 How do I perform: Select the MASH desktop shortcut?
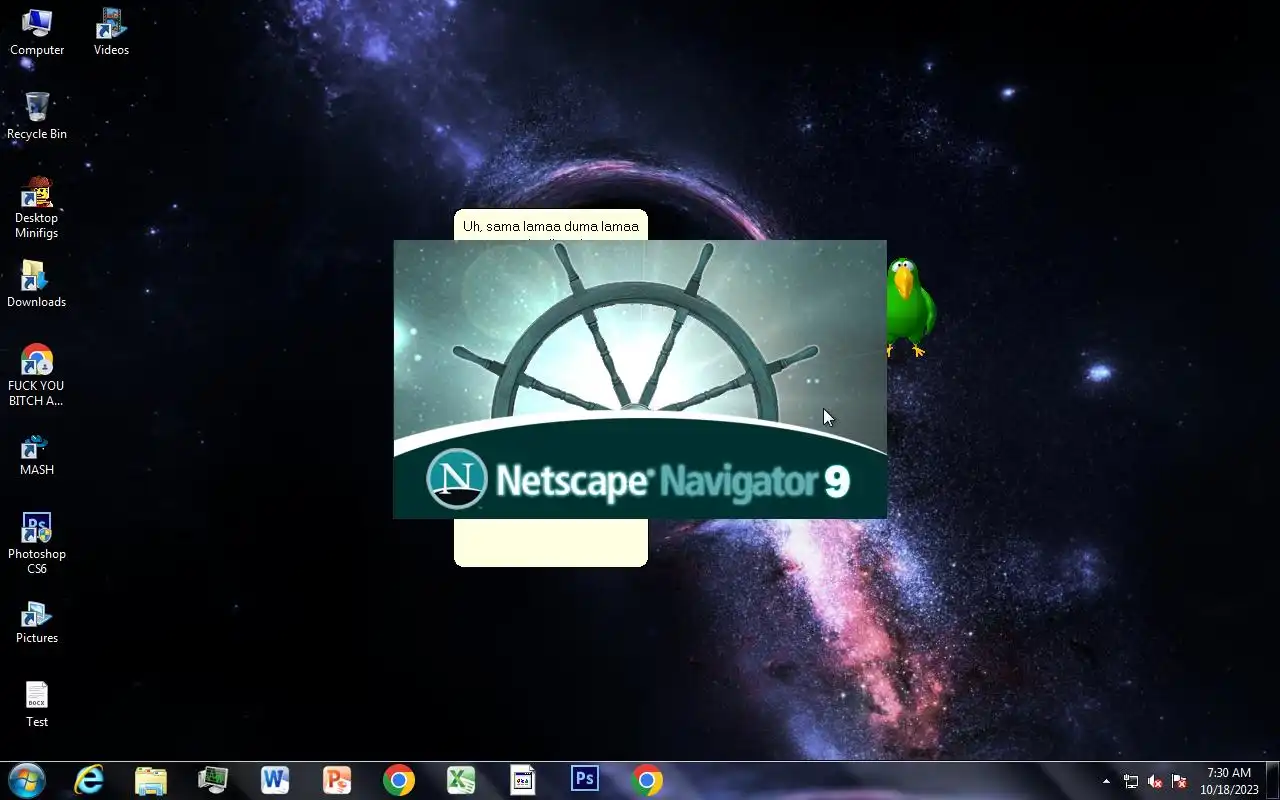click(37, 454)
